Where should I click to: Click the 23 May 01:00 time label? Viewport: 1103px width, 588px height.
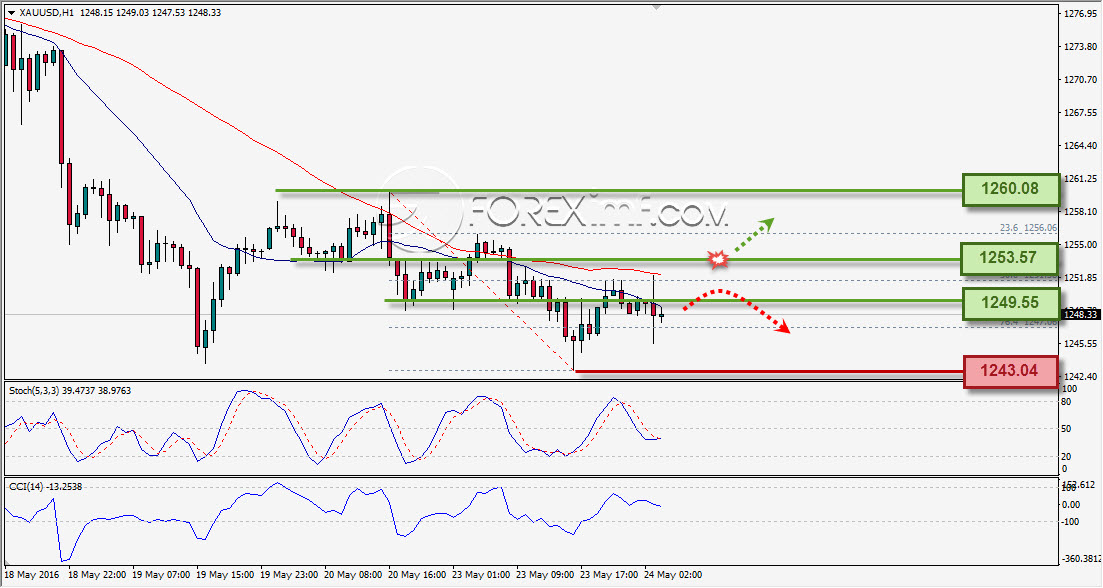[x=481, y=575]
